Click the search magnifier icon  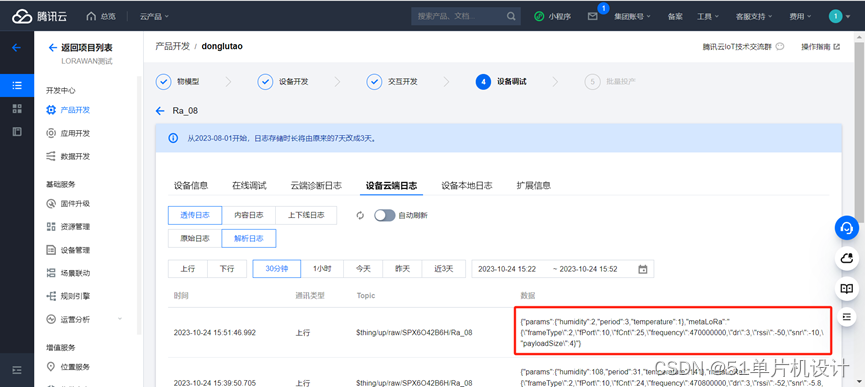click(x=511, y=16)
